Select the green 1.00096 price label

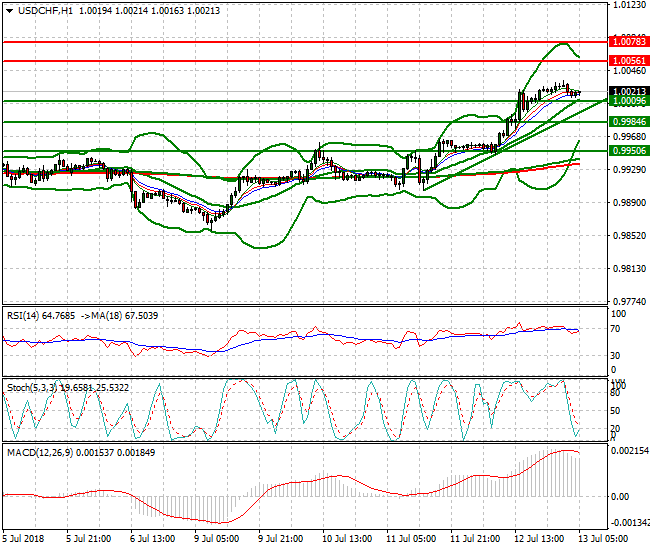[629, 101]
